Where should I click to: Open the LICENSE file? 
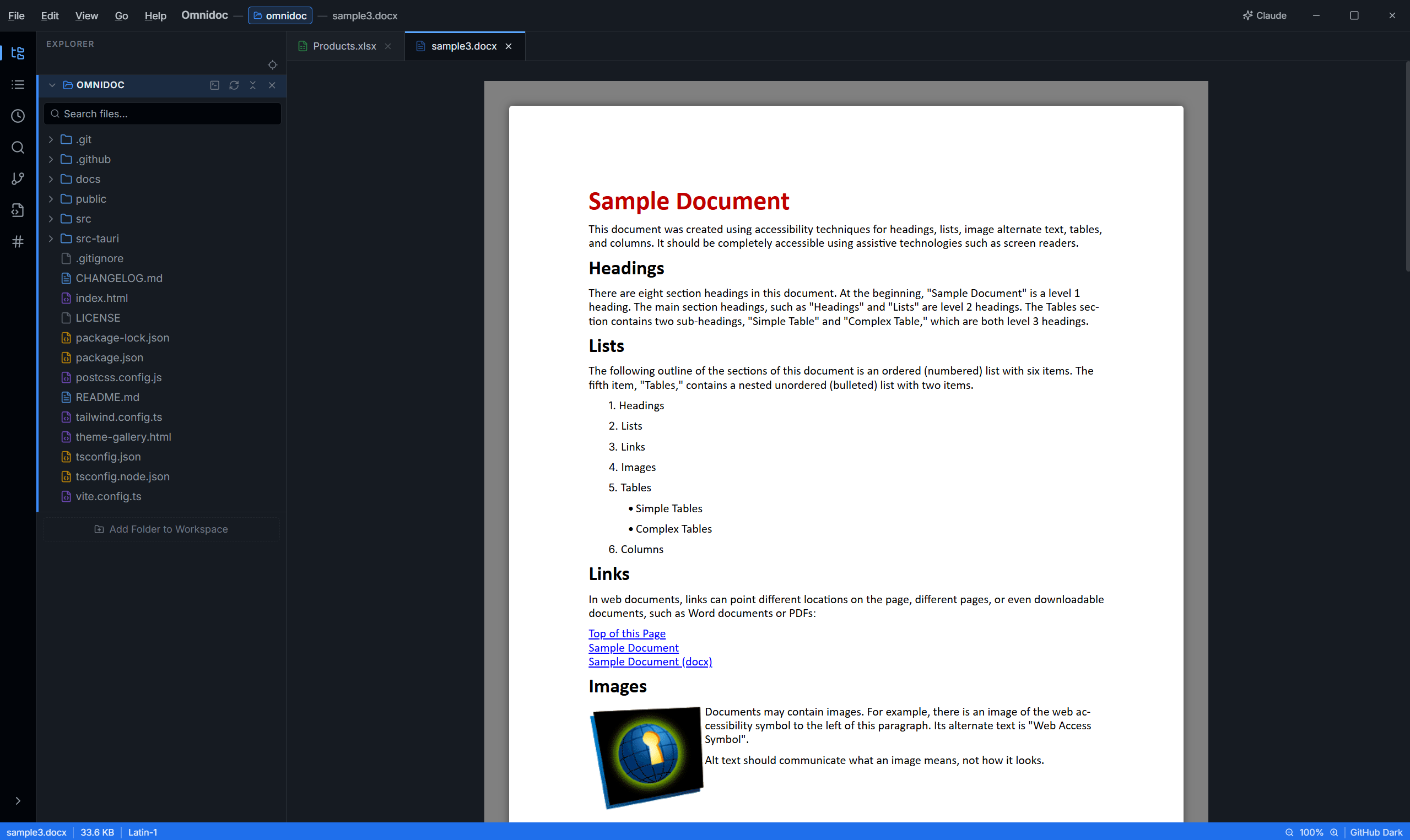coord(163,317)
